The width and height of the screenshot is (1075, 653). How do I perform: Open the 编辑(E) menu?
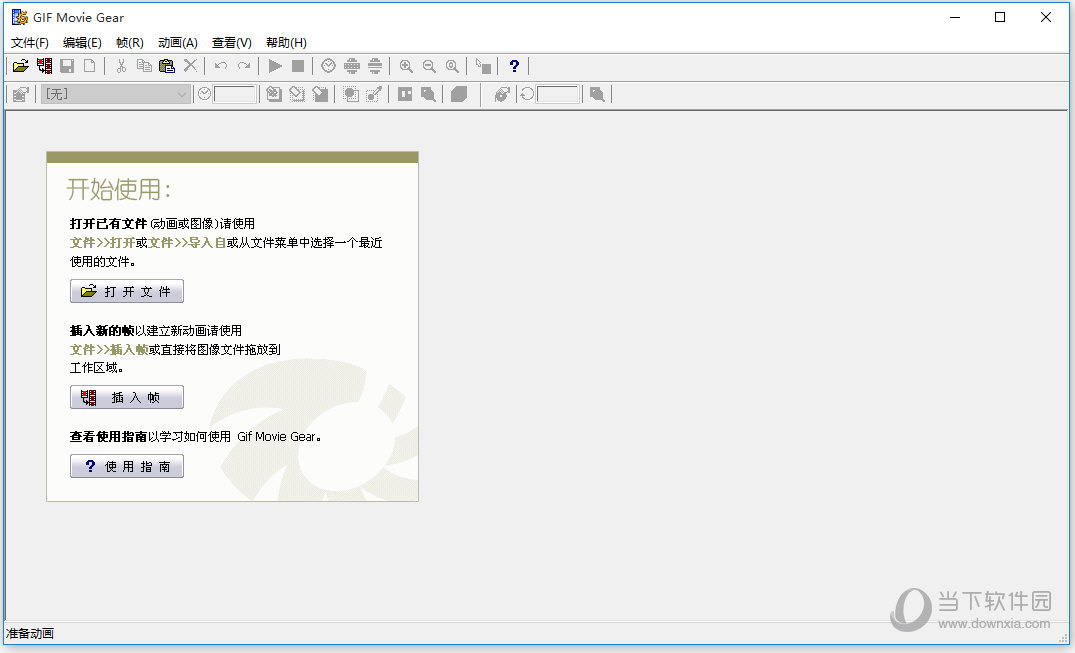pyautogui.click(x=82, y=43)
